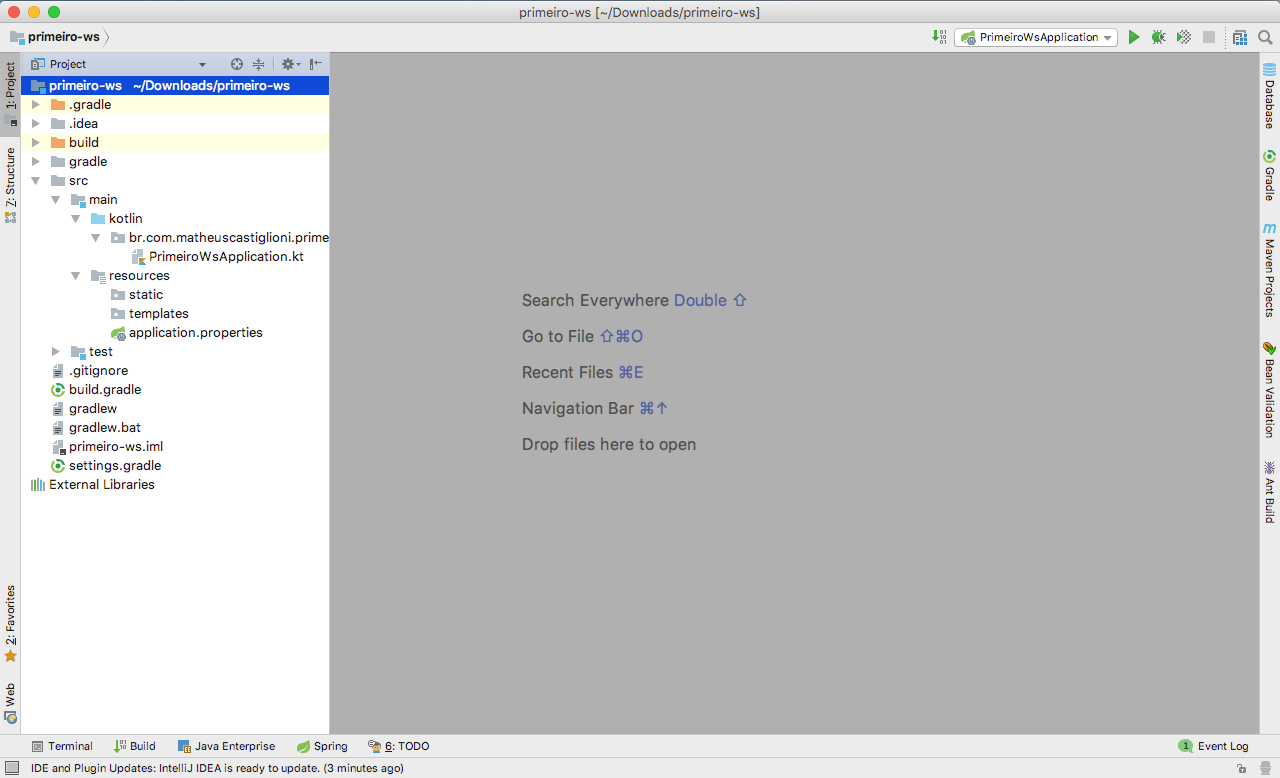This screenshot has height=778, width=1280.
Task: Click the gray Stop square icon
Action: [x=1209, y=37]
